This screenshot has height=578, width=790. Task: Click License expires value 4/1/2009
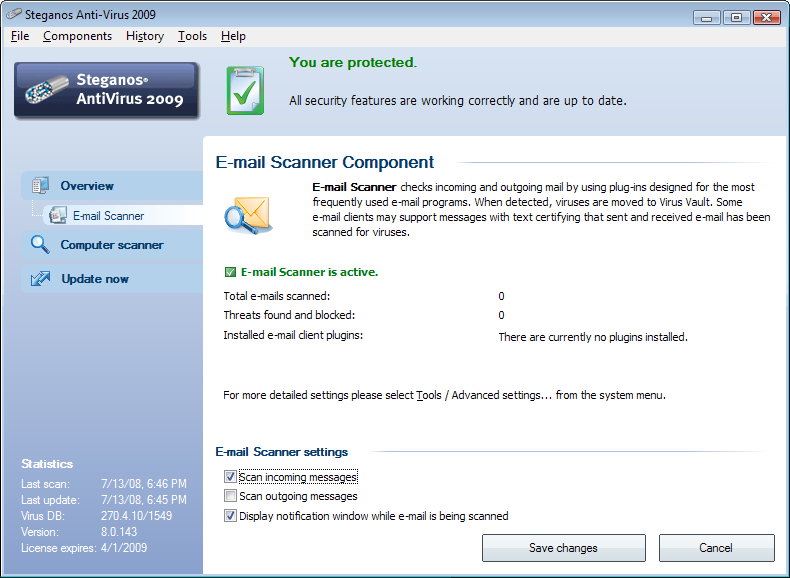124,548
